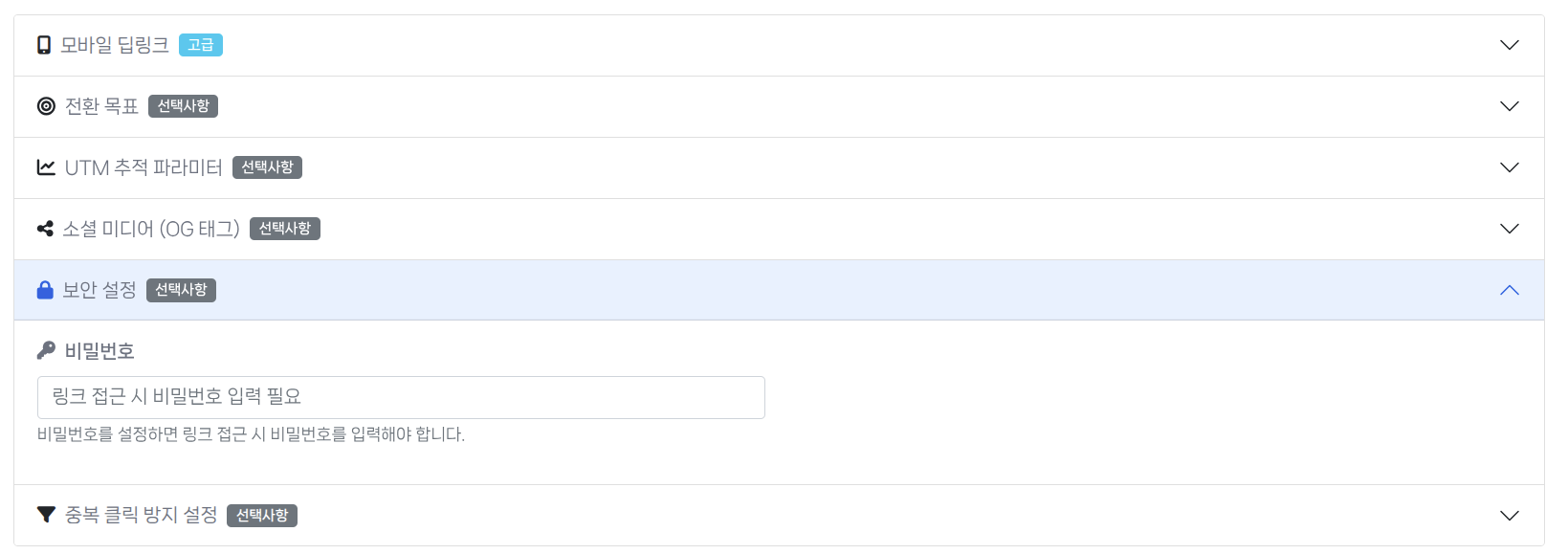The image size is (1568, 554).
Task: Collapse the 보안 설정 section chevron
Action: click(1509, 290)
